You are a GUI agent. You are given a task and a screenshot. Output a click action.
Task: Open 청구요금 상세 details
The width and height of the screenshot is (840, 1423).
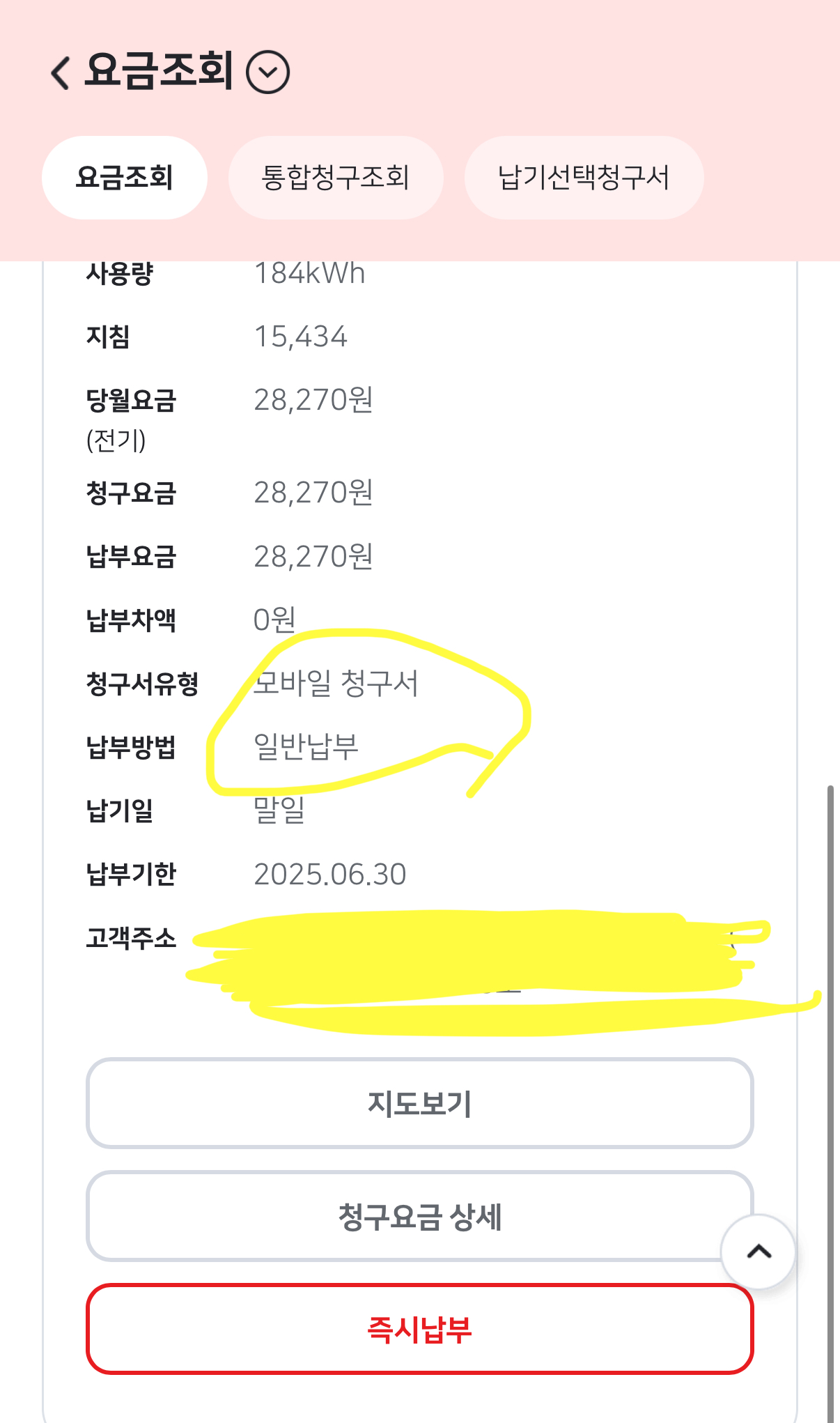pos(419,1217)
